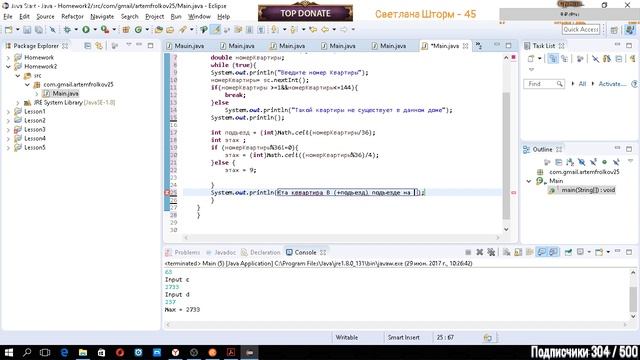Screen dimensions: 640x360
Task: Click the Quick Access field
Action: coord(581,29)
